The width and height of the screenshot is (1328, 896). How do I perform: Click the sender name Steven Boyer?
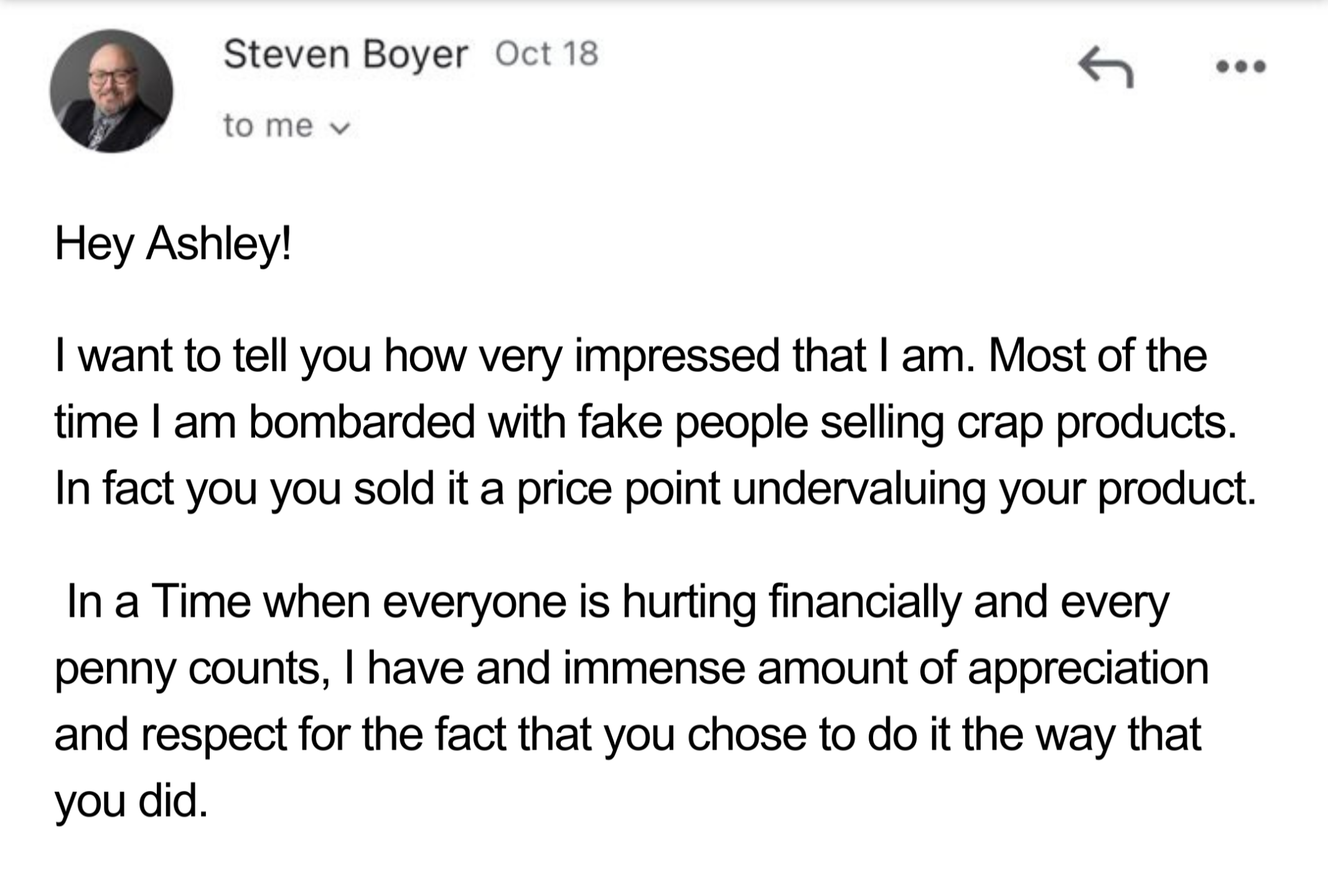click(345, 54)
